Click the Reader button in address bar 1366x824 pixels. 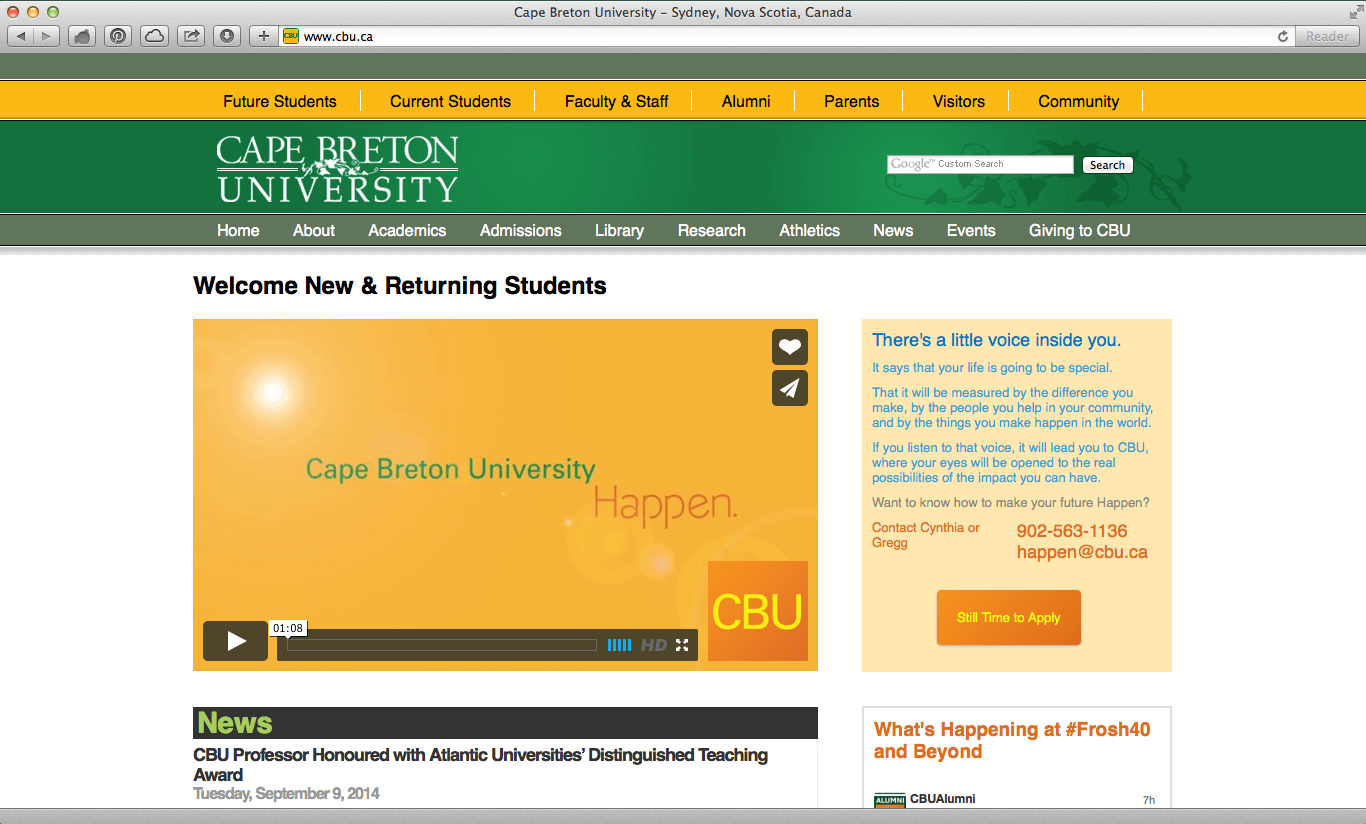coord(1327,36)
